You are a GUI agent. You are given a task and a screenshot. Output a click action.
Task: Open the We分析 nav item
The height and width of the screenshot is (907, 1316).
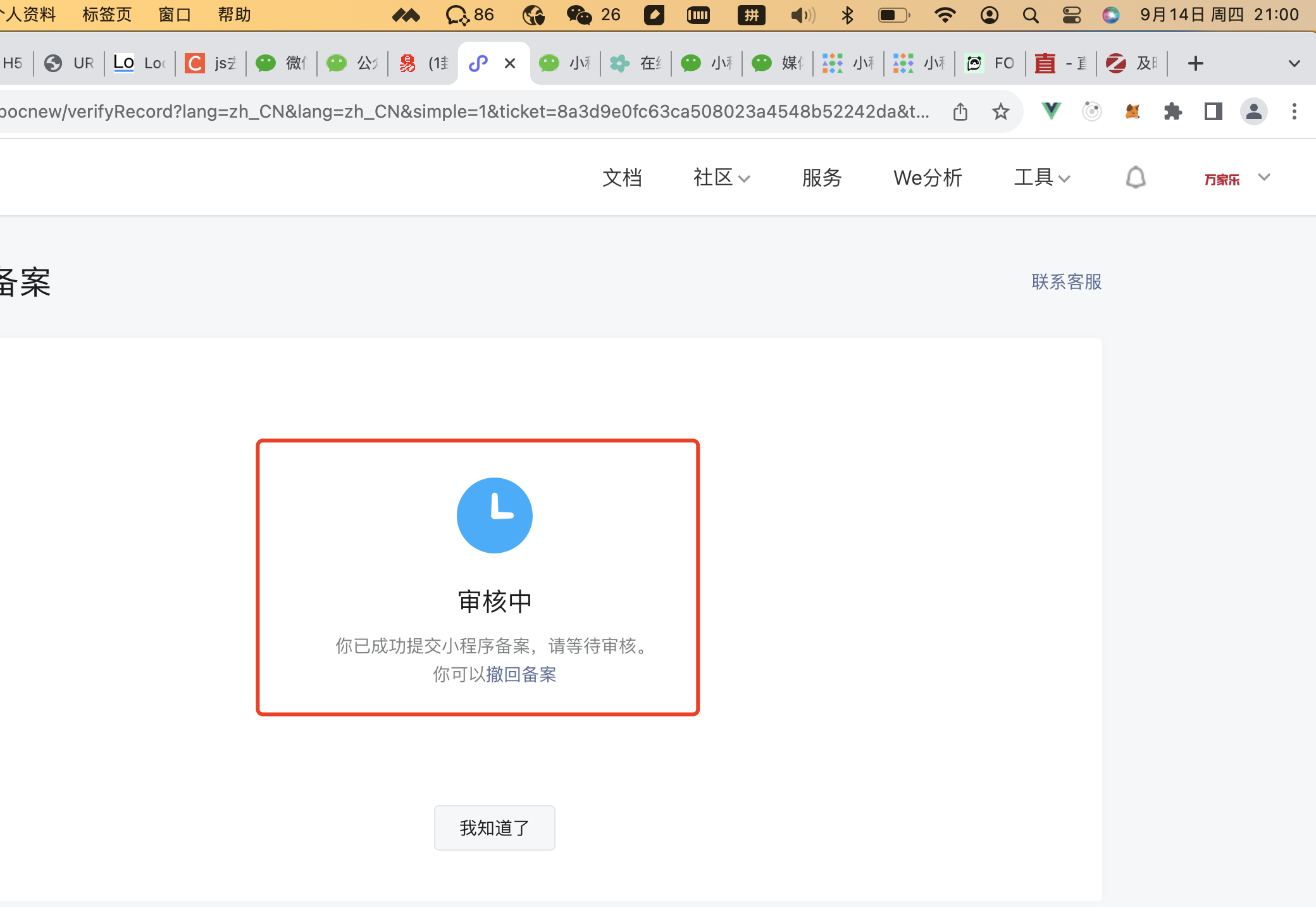point(928,178)
